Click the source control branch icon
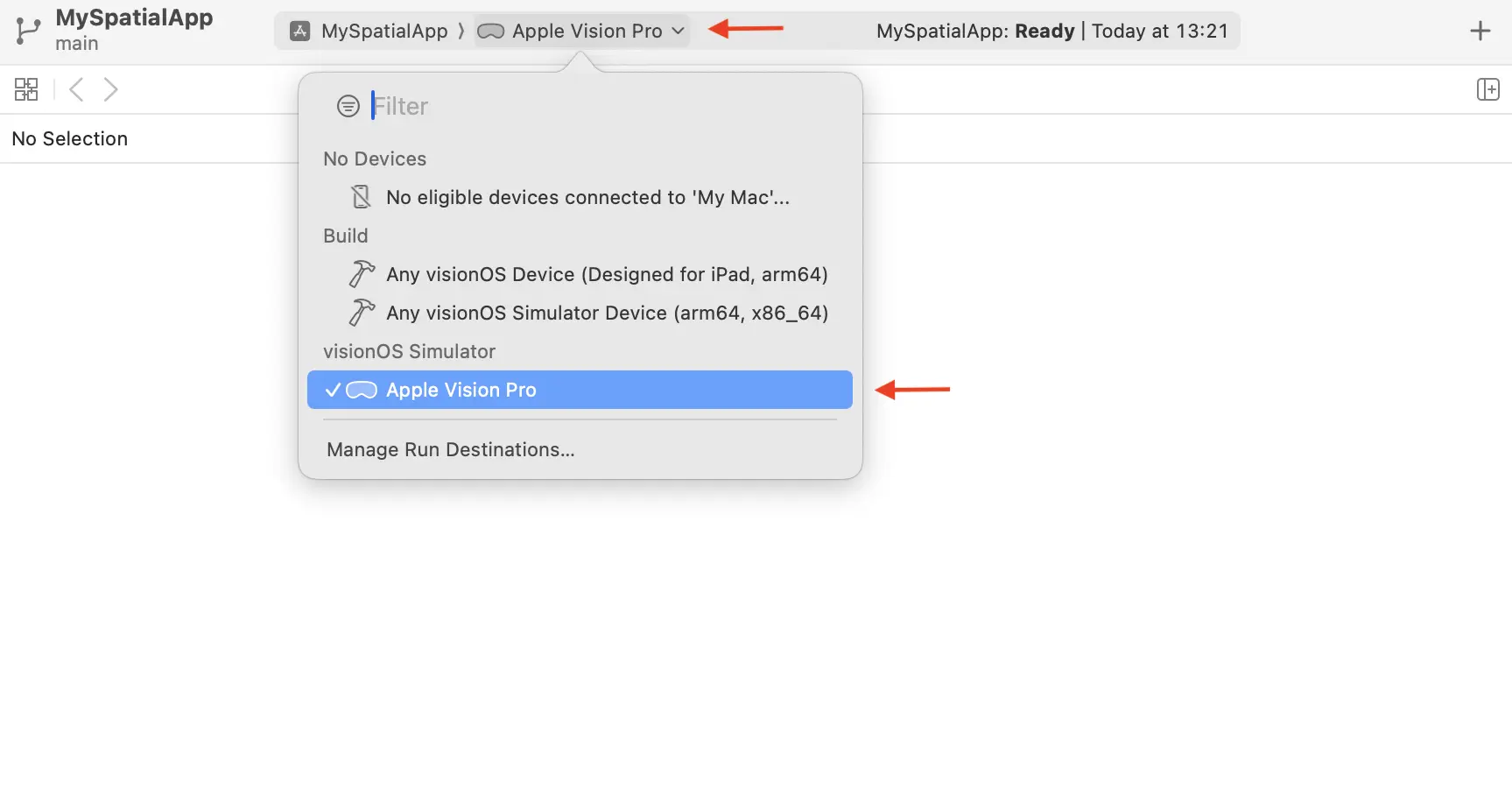 tap(28, 31)
